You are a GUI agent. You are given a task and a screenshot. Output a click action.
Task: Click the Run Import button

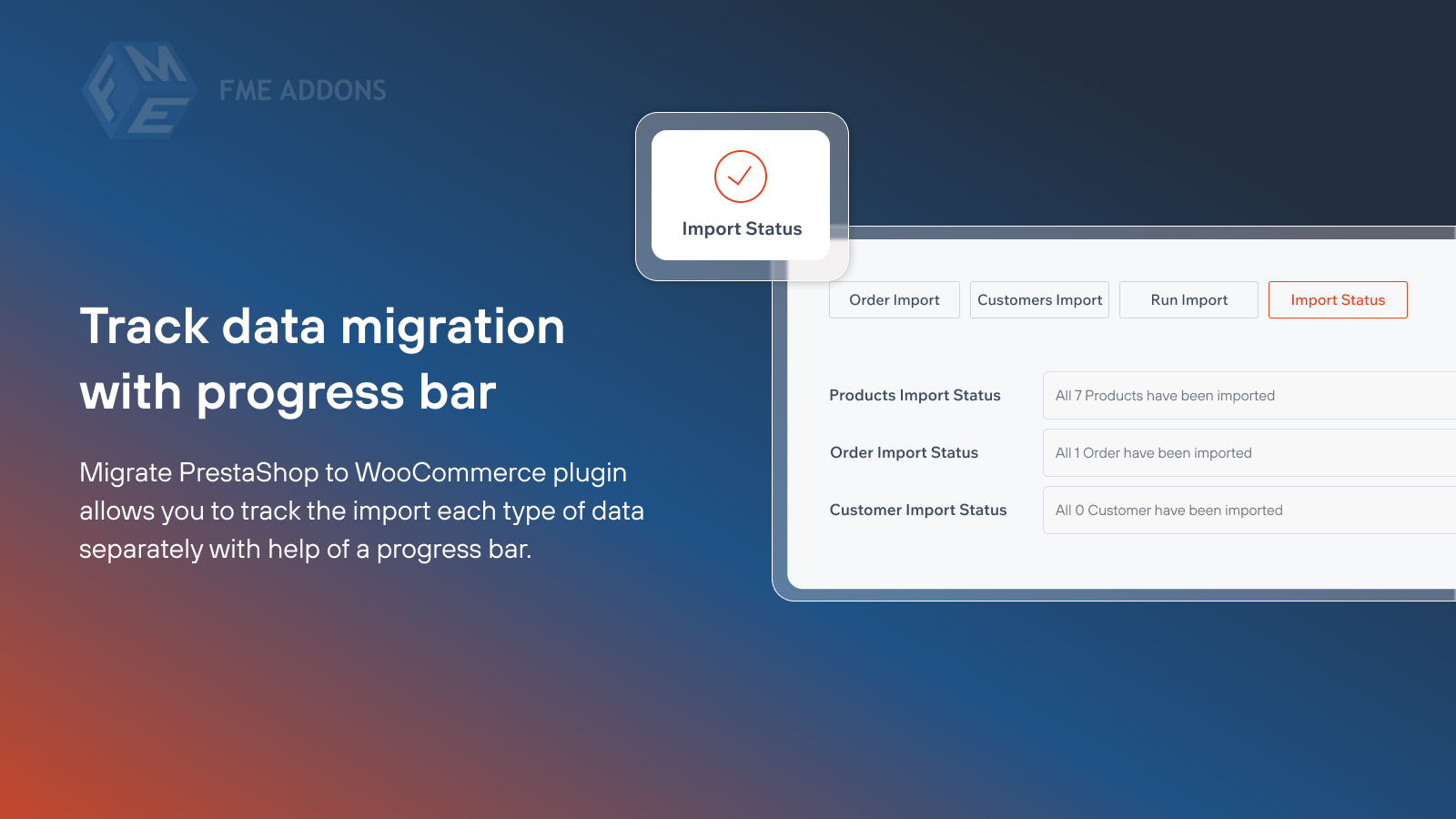pos(1188,299)
